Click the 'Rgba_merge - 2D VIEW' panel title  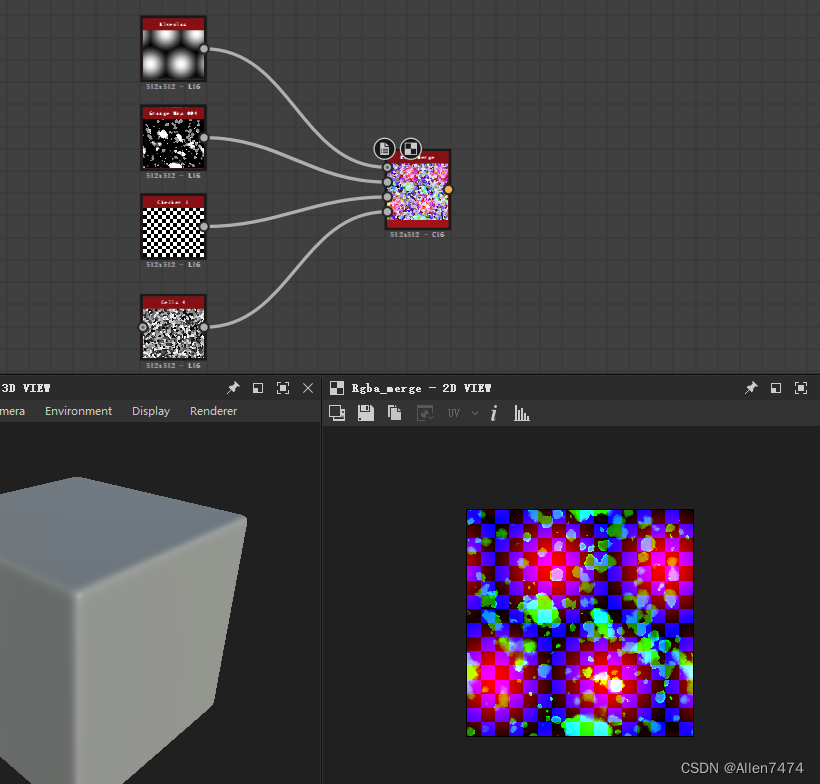pos(421,388)
